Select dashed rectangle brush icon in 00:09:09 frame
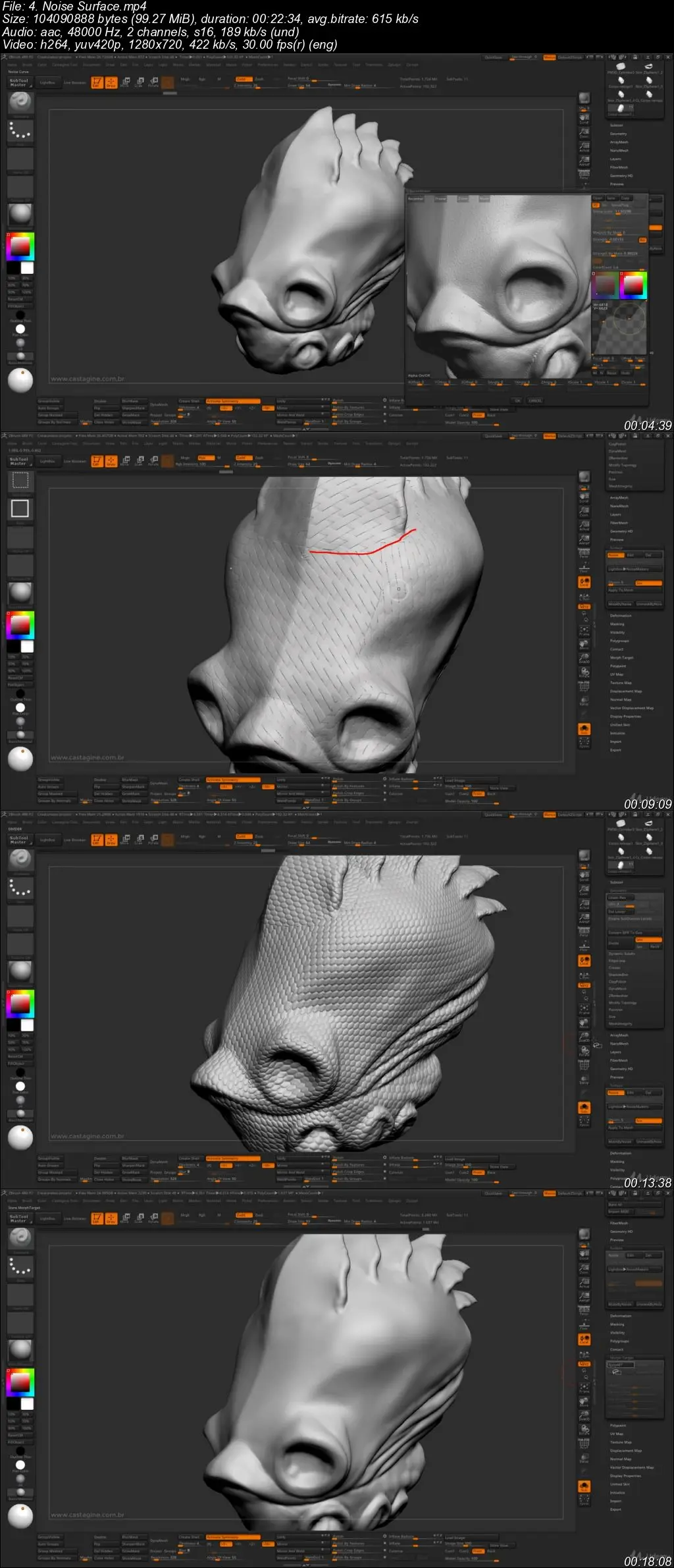Viewport: 674px width, 1568px height. 20,480
